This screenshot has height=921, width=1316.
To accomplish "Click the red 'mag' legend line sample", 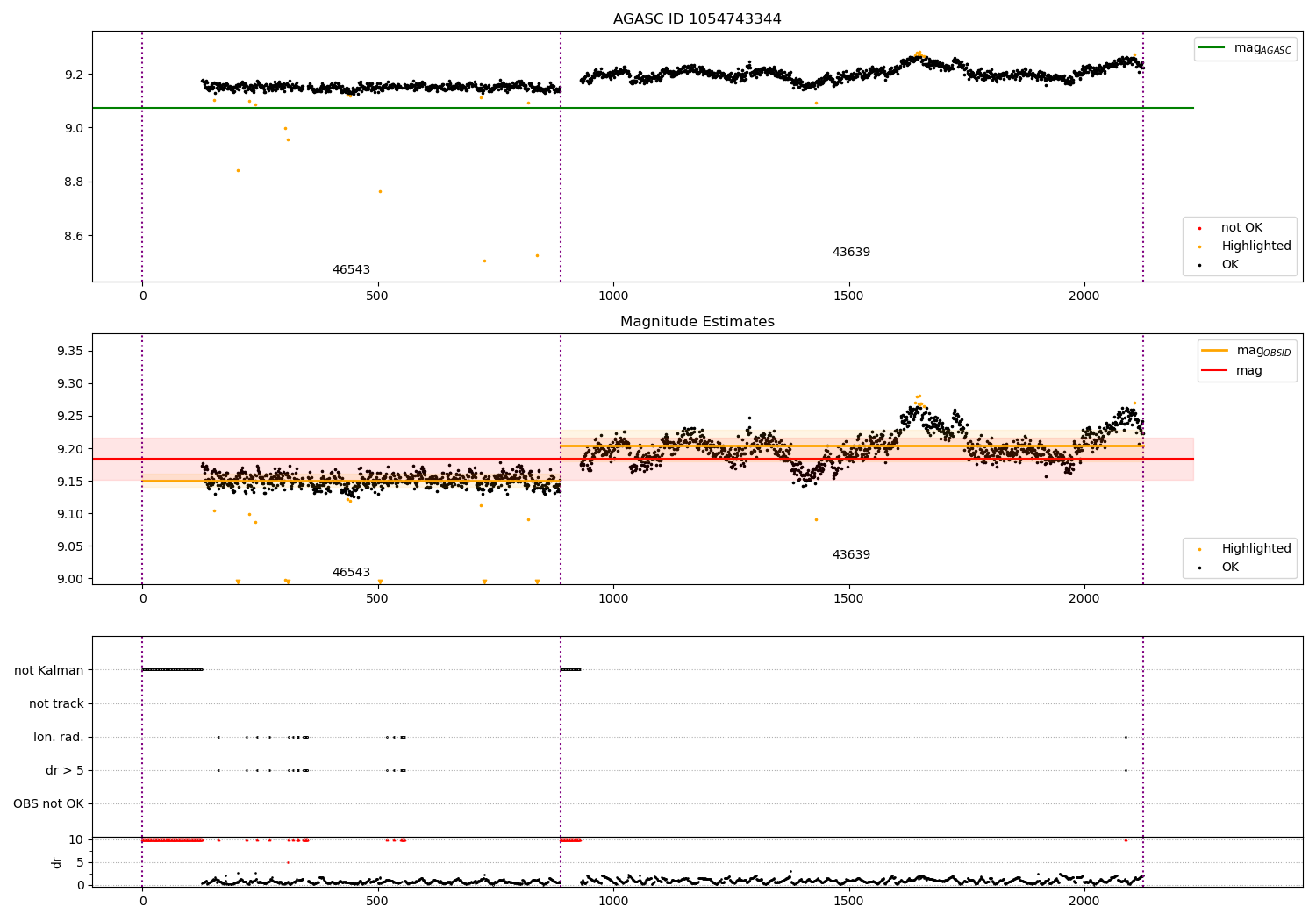I will [1214, 370].
